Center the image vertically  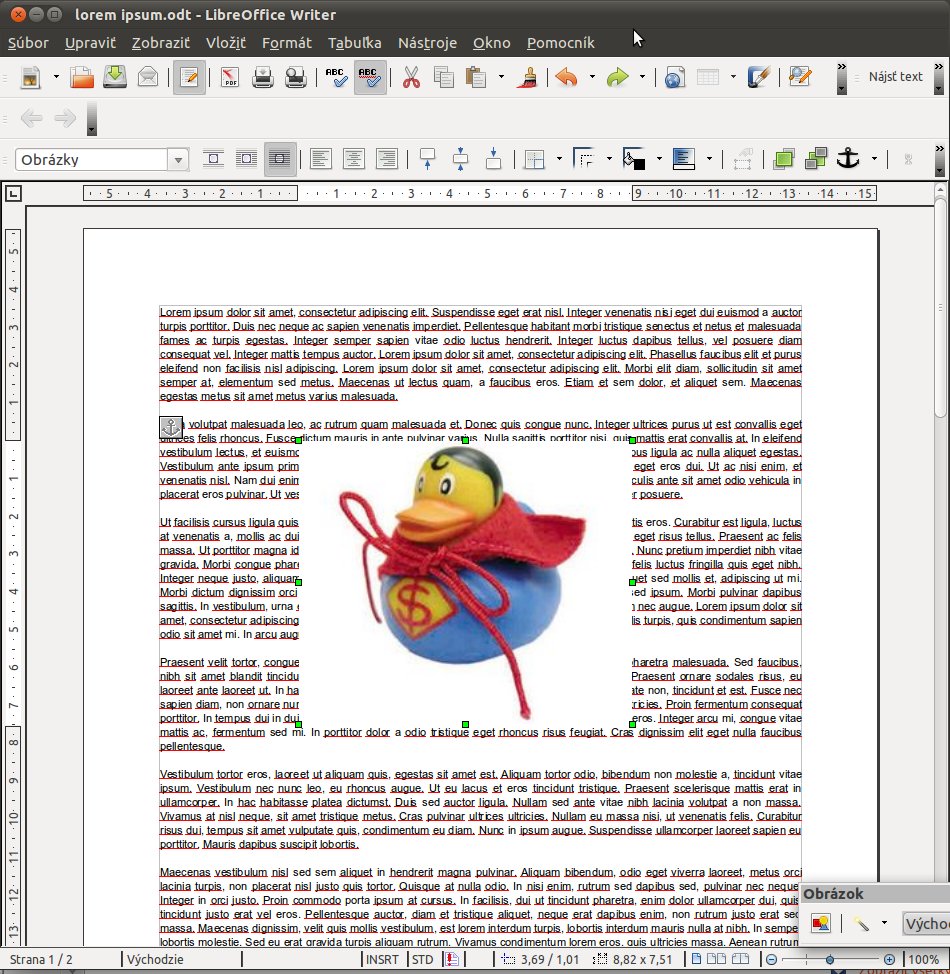point(460,159)
